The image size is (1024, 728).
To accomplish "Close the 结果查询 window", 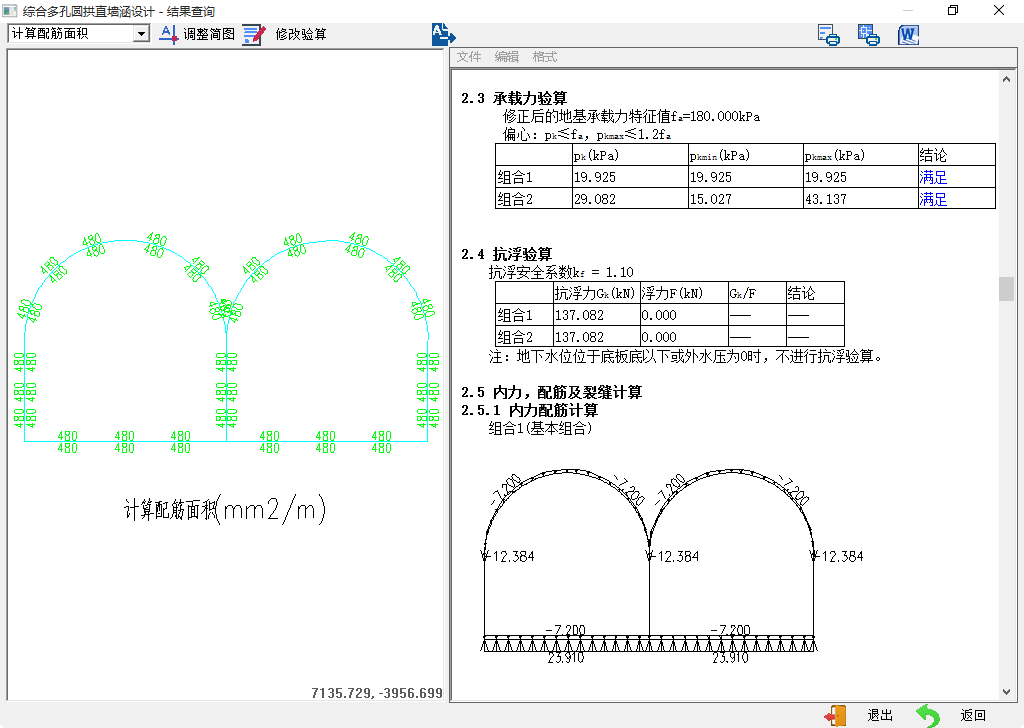I will tap(999, 10).
